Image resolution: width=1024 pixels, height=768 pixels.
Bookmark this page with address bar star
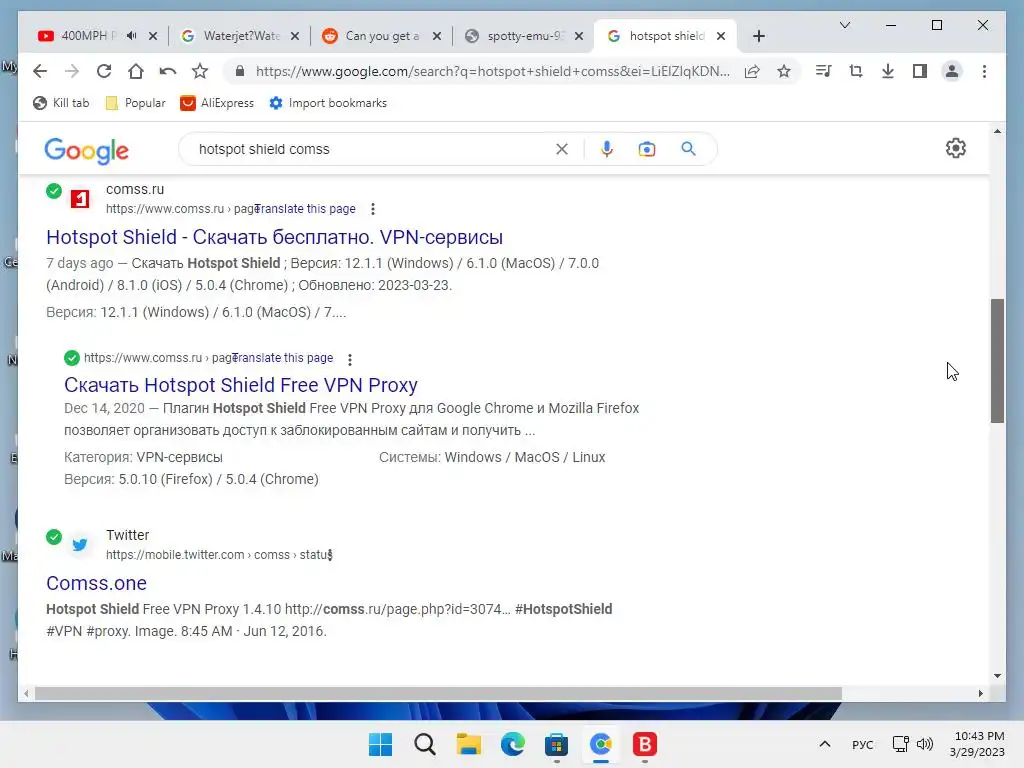pos(784,71)
